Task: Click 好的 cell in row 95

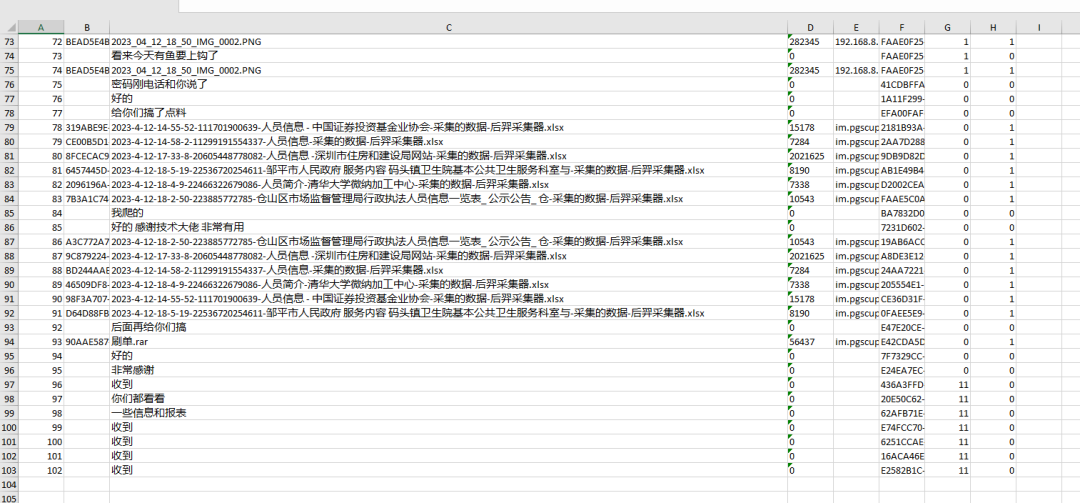Action: [x=448, y=356]
